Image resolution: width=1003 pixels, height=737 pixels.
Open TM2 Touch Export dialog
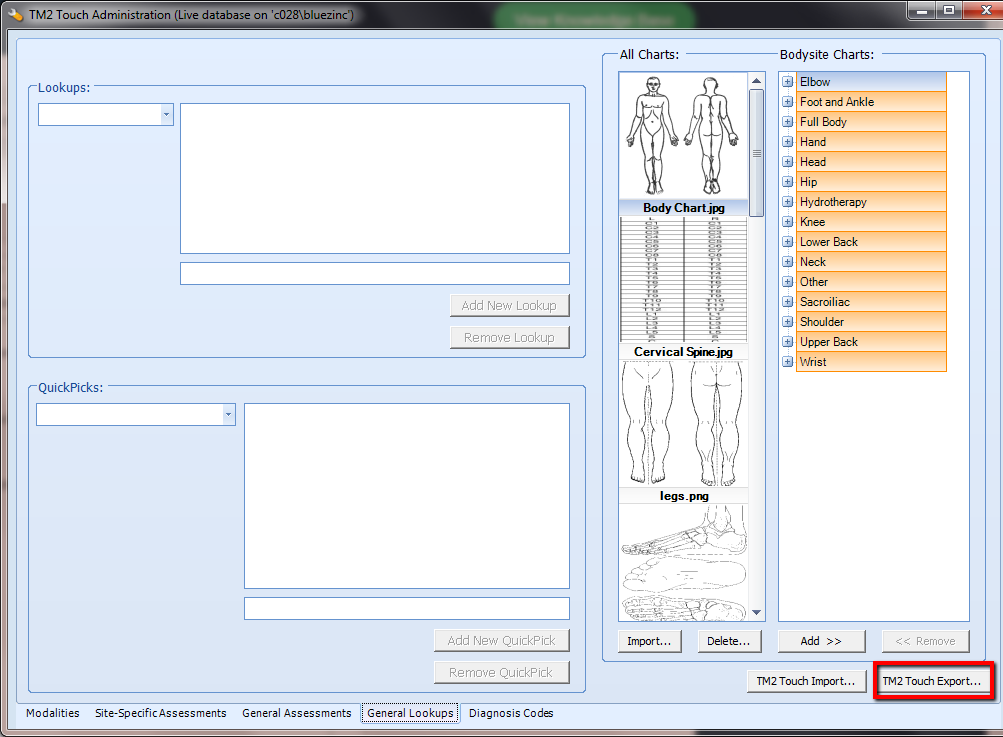932,681
